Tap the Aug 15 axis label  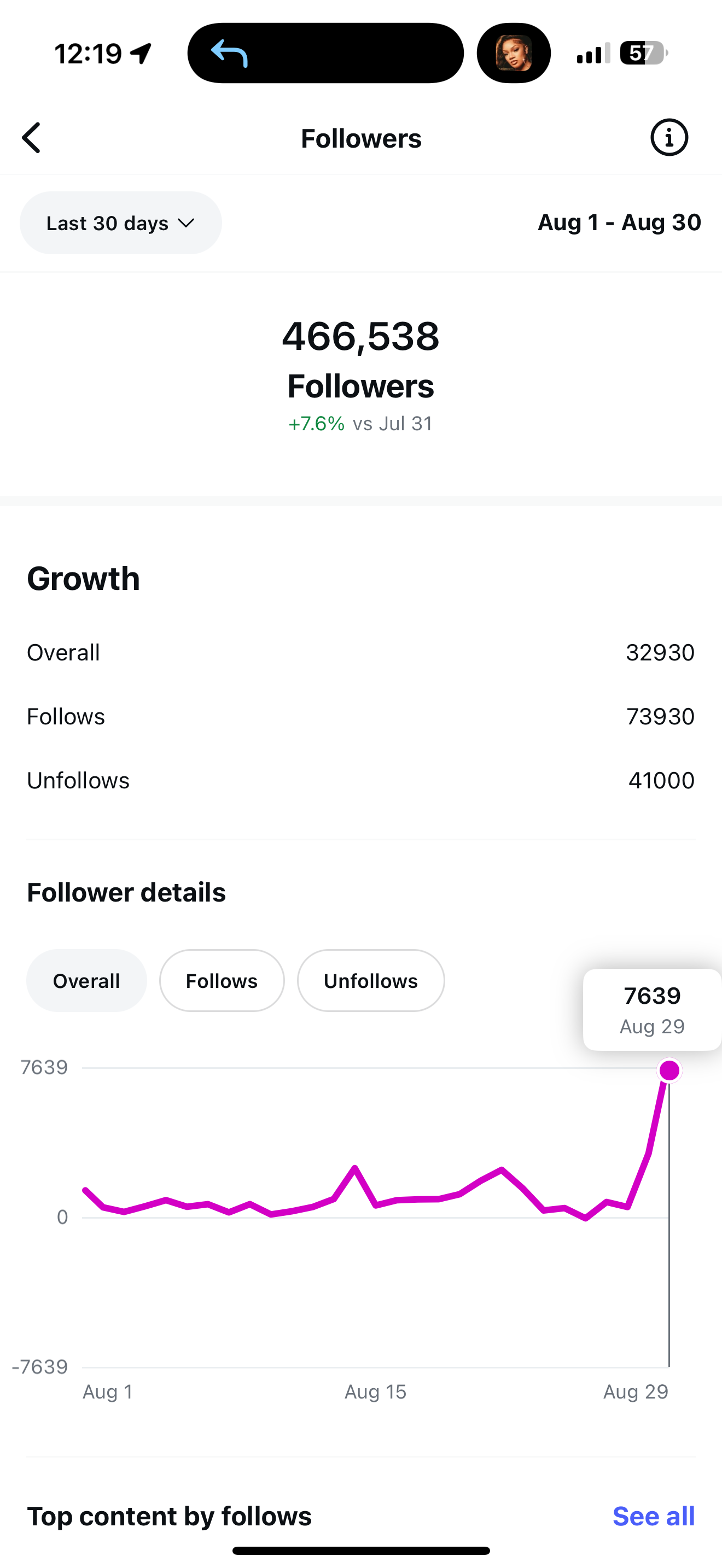click(375, 1391)
